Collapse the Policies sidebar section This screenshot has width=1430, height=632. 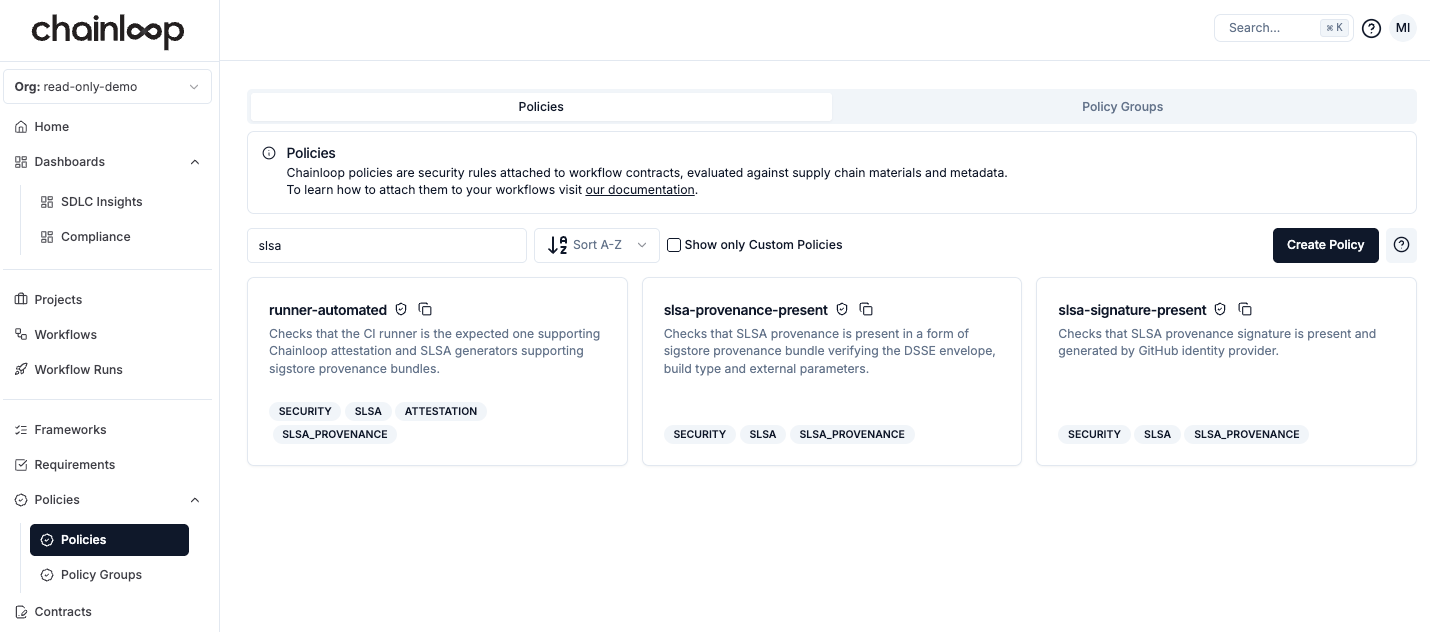click(x=195, y=500)
